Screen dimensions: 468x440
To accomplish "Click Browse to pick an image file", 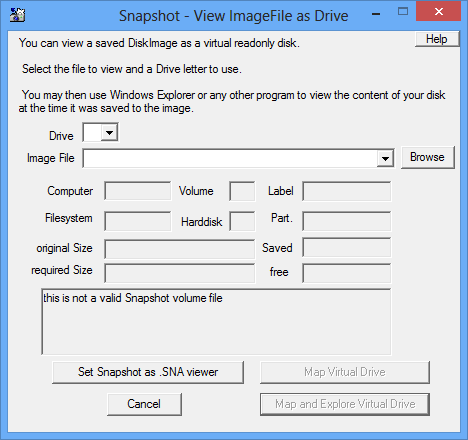I will 427,157.
